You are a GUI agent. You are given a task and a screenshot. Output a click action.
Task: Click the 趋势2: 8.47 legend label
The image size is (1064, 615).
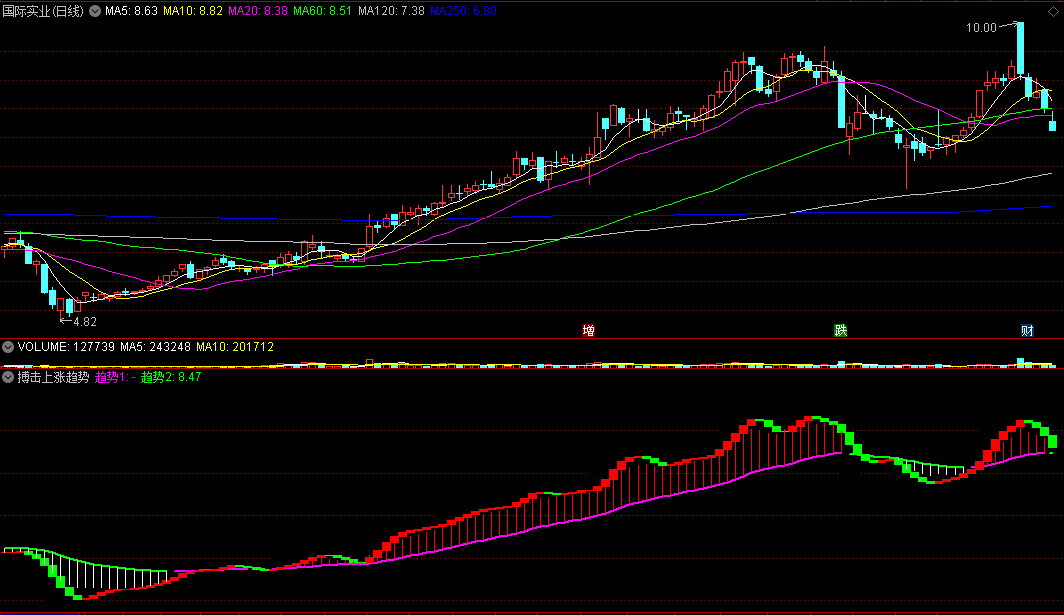[x=171, y=377]
